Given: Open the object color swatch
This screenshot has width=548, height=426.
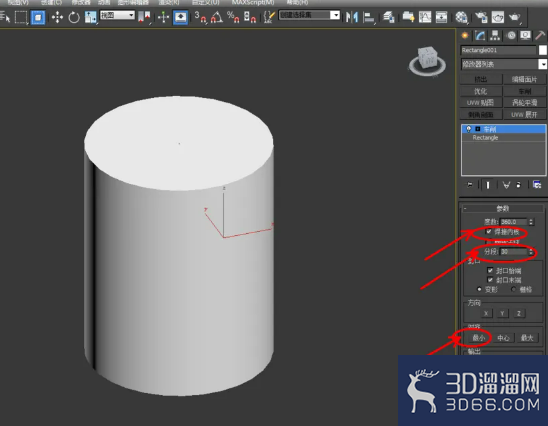Looking at the screenshot, I should [543, 50].
